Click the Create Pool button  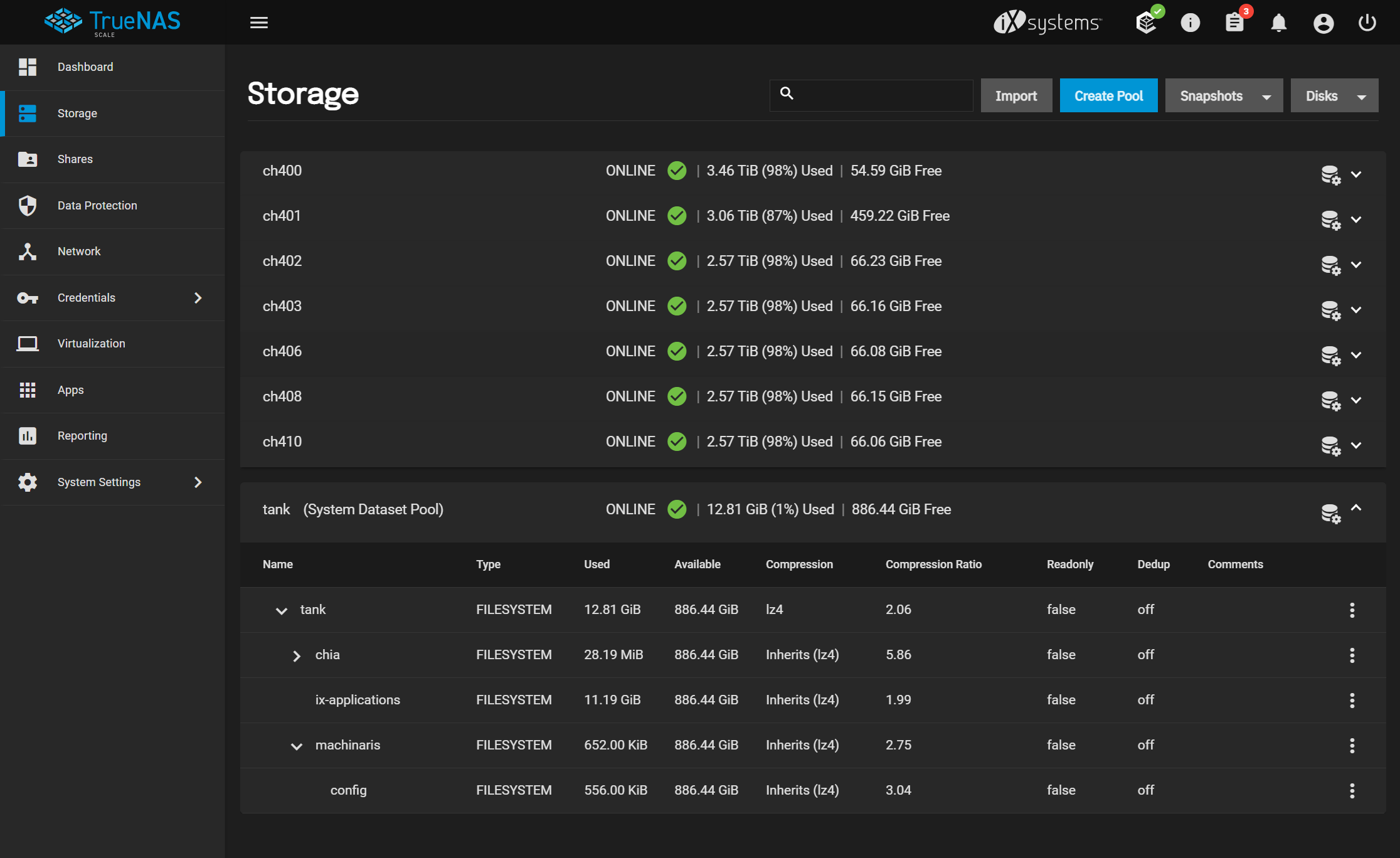pyautogui.click(x=1108, y=96)
